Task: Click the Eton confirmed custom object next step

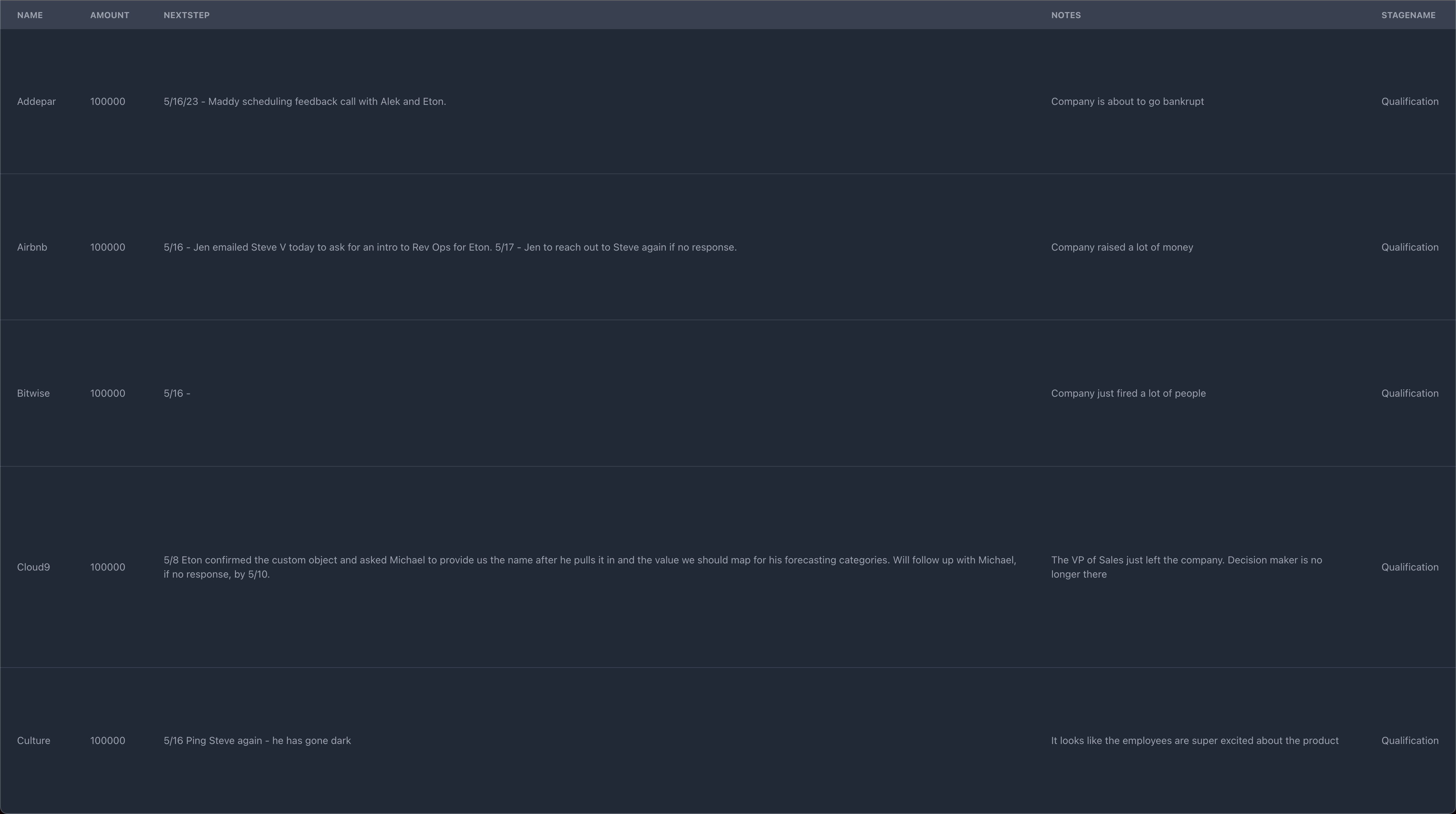Action: (x=589, y=567)
